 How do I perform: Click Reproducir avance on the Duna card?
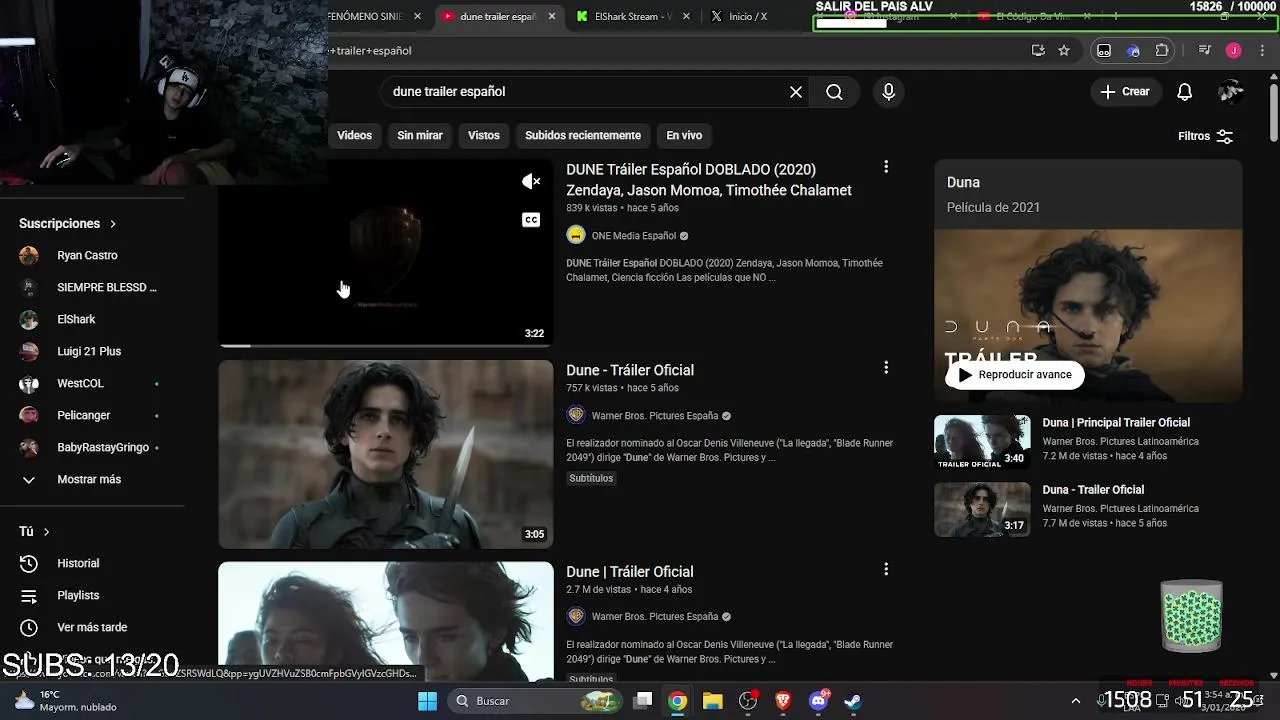pos(1015,375)
